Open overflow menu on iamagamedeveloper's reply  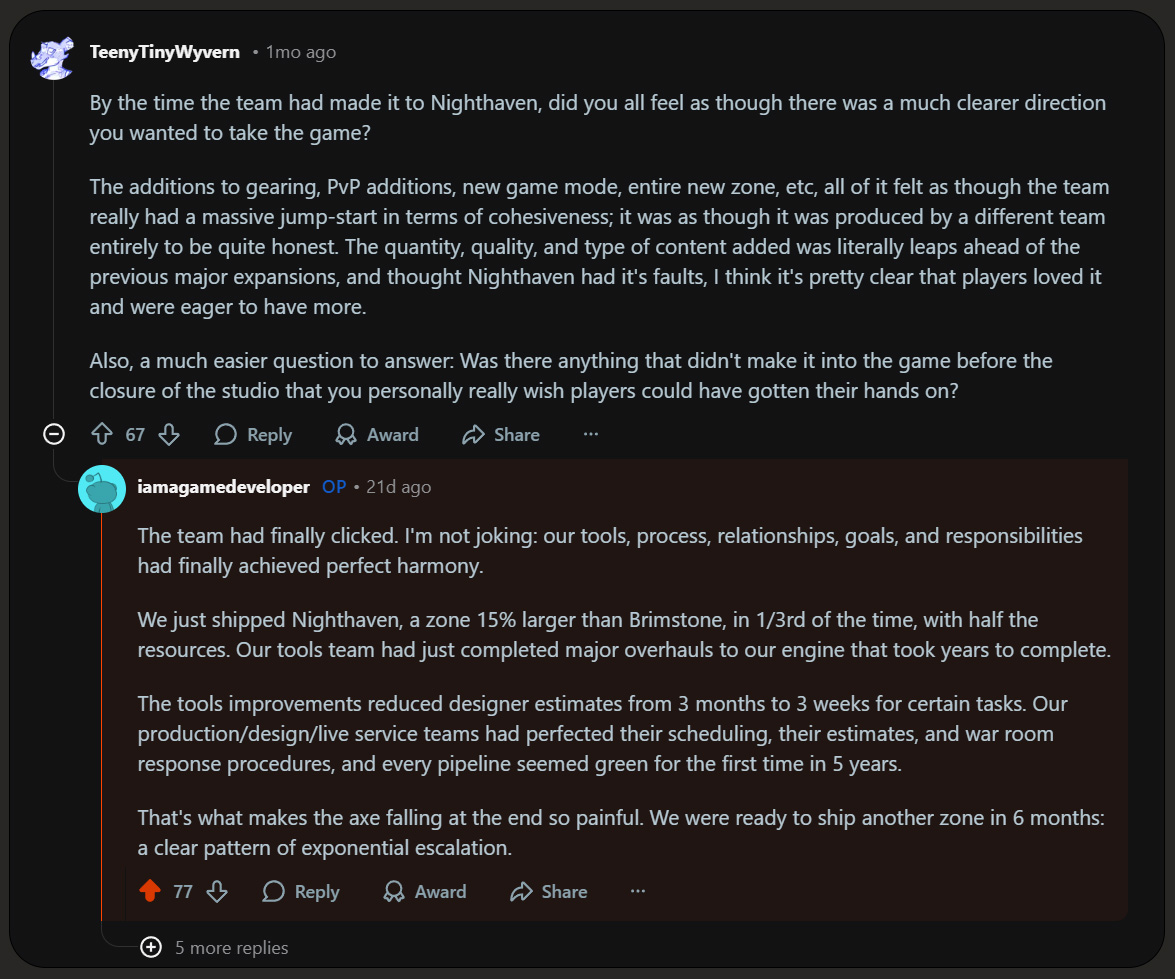click(x=638, y=891)
